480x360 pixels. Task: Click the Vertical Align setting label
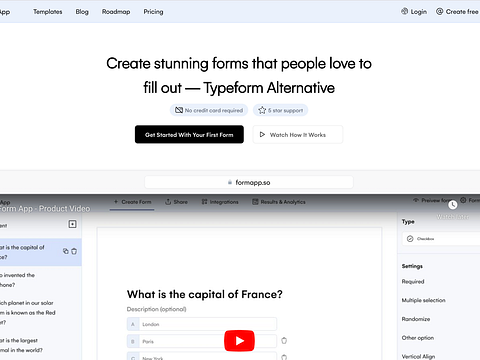click(x=418, y=356)
